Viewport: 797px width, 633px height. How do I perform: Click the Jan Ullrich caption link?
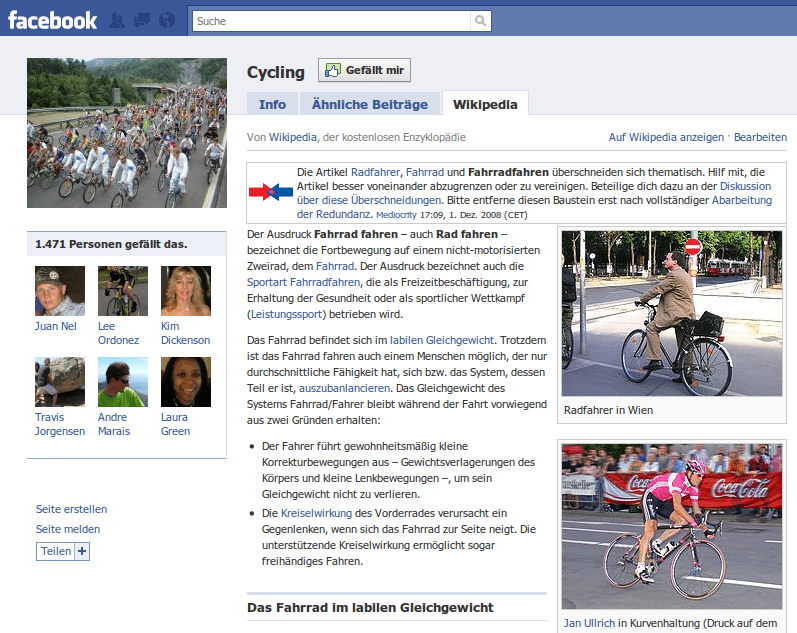(x=589, y=623)
